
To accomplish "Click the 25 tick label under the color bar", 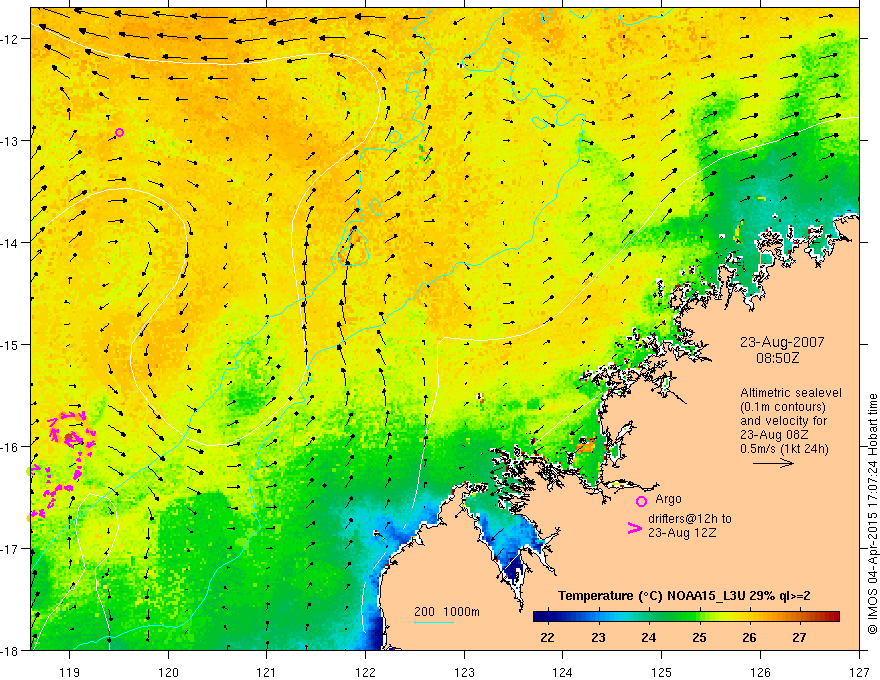I will (x=699, y=637).
